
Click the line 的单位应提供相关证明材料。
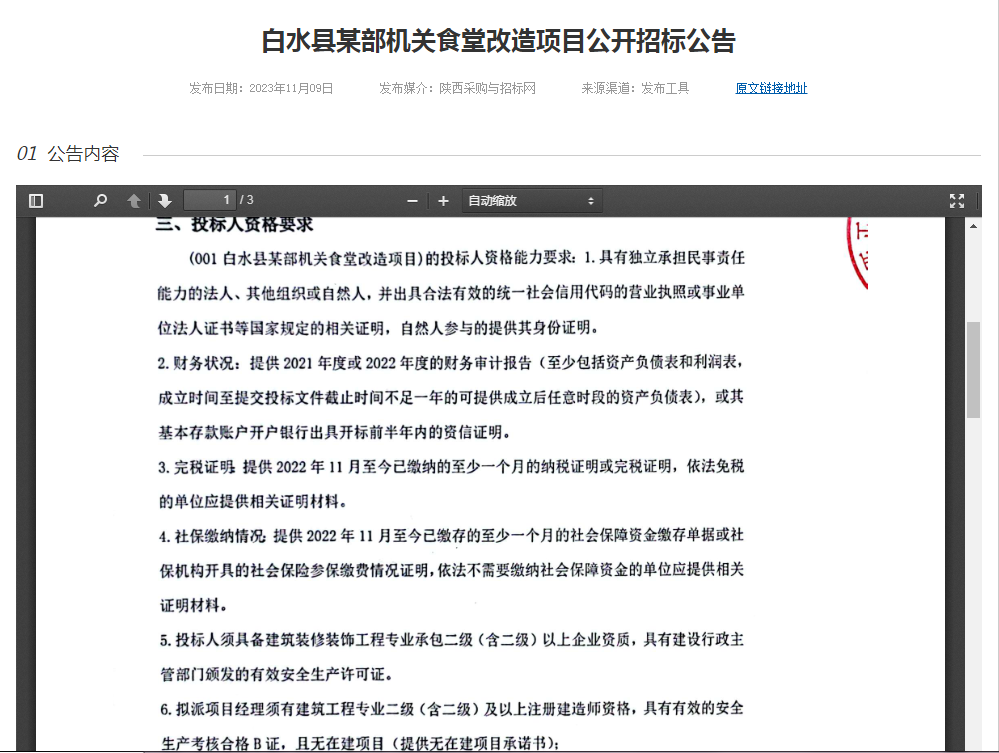253,502
